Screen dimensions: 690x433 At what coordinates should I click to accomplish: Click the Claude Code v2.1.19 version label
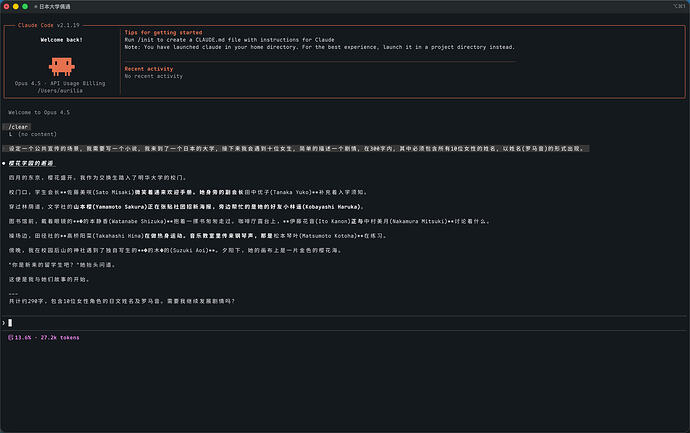click(x=49, y=25)
